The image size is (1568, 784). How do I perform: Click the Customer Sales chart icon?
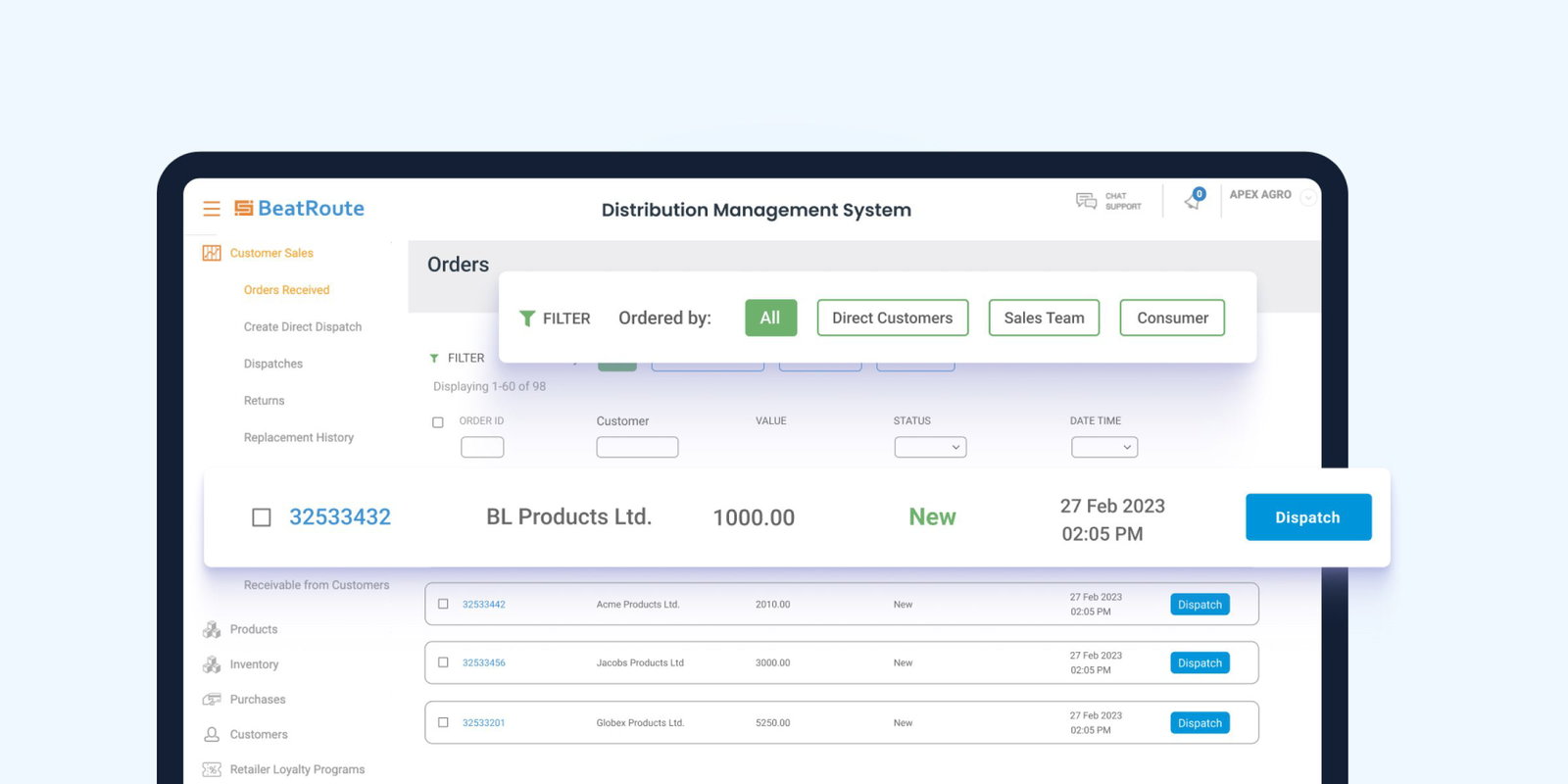[x=211, y=253]
